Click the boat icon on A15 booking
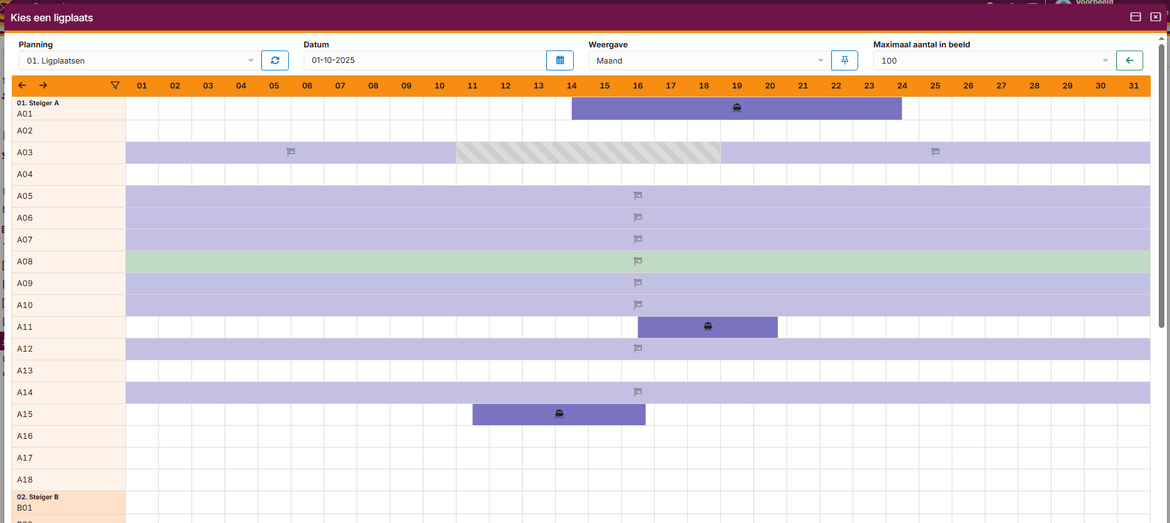This screenshot has height=523, width=1170. pyautogui.click(x=559, y=414)
